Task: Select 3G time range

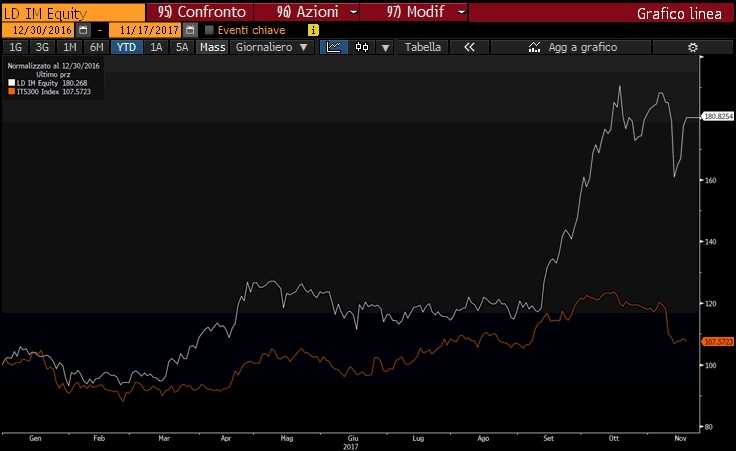Action: click(x=42, y=47)
